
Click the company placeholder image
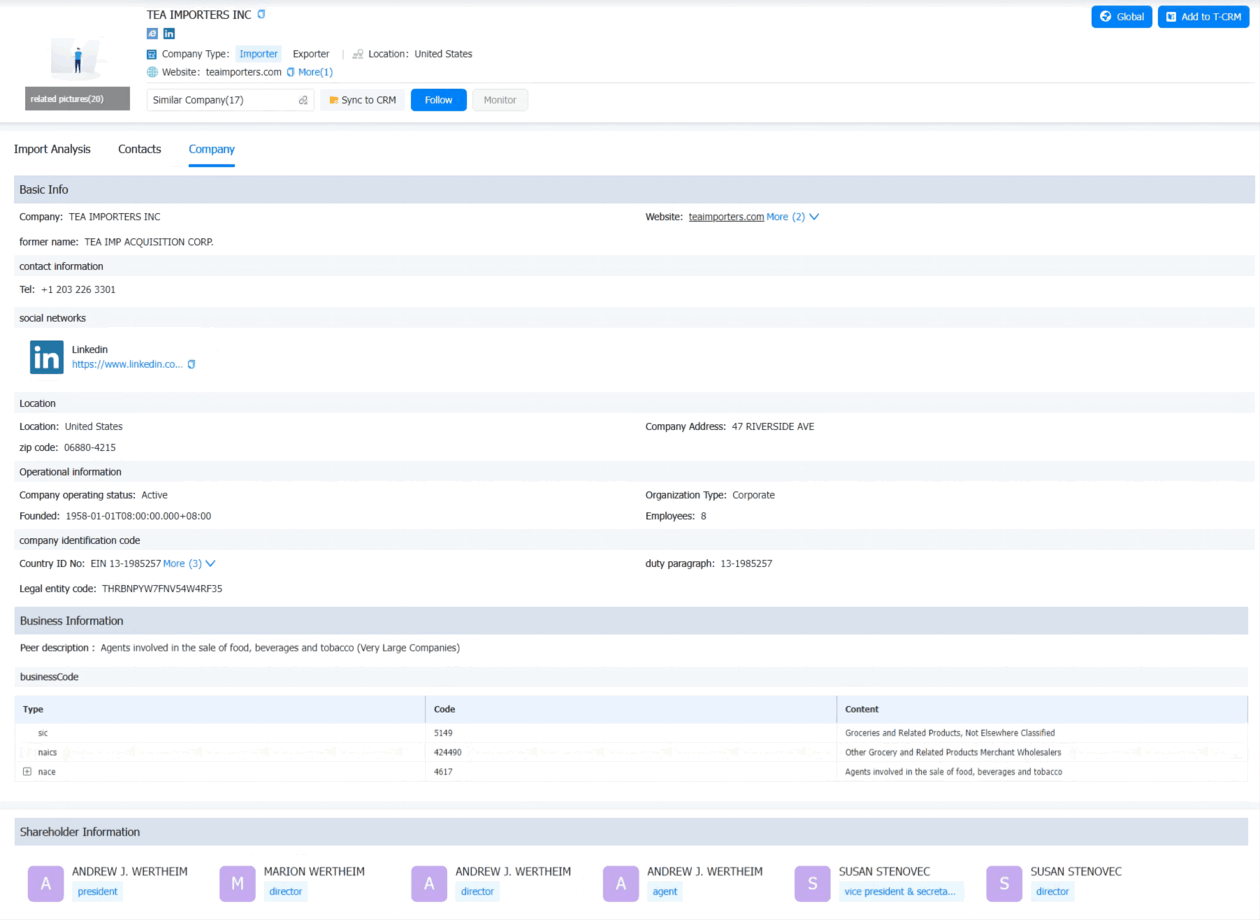point(78,58)
